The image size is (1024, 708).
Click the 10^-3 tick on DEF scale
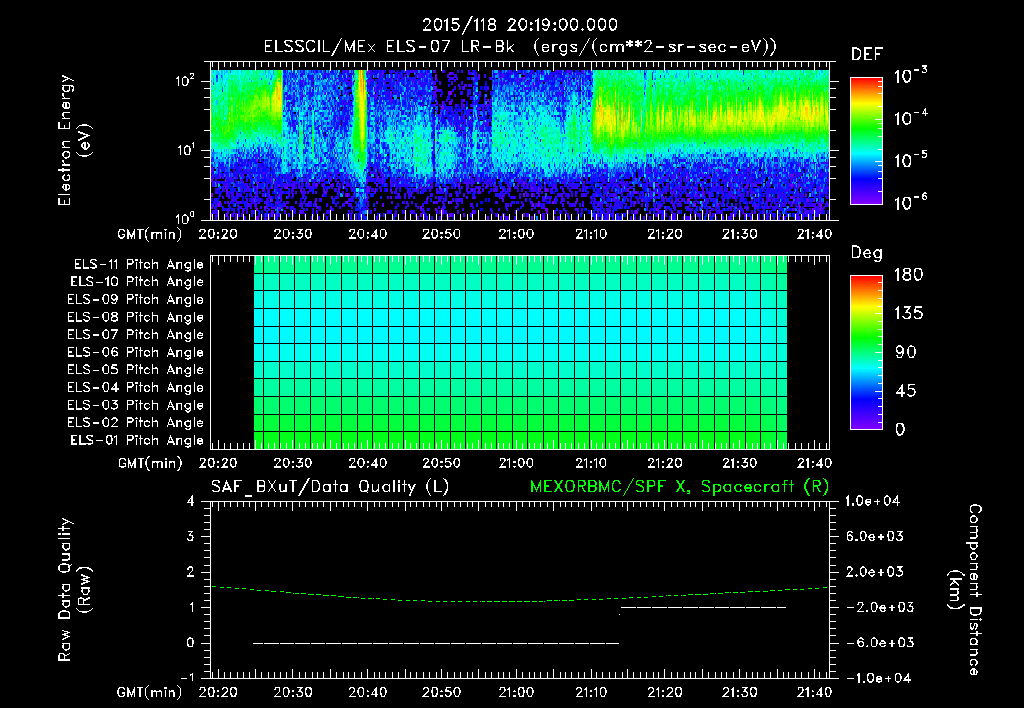[910, 75]
